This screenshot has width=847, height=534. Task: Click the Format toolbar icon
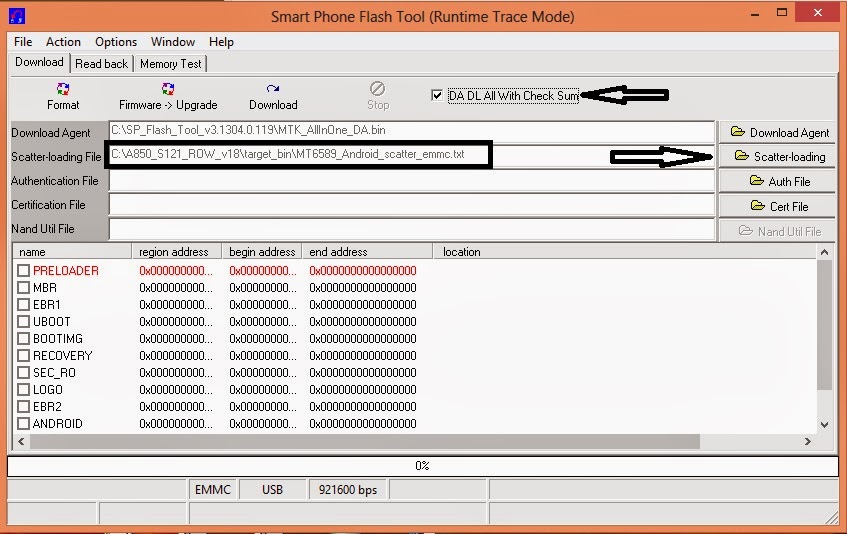coord(63,89)
